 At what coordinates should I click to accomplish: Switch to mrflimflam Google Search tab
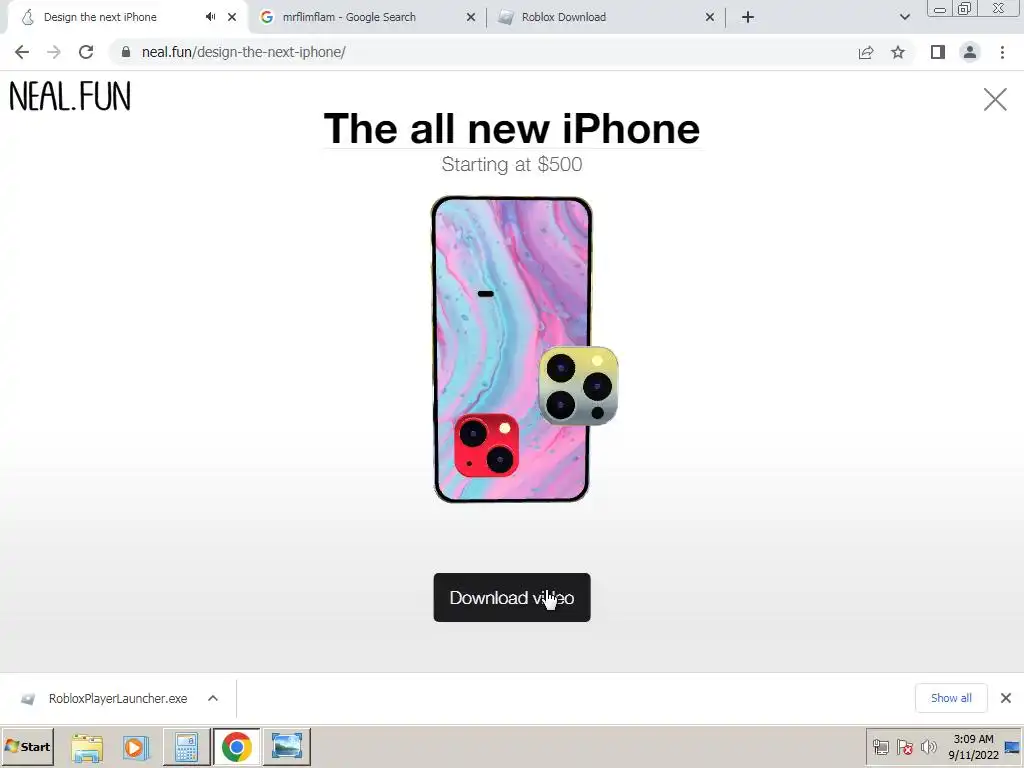[x=367, y=17]
